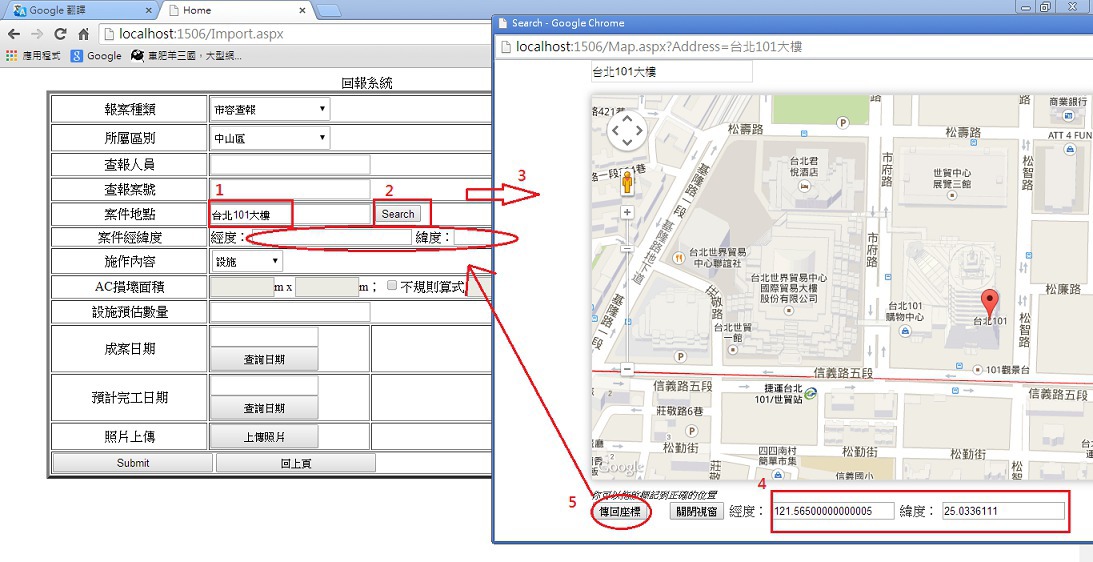Click the browser forward arrow

(x=37, y=34)
